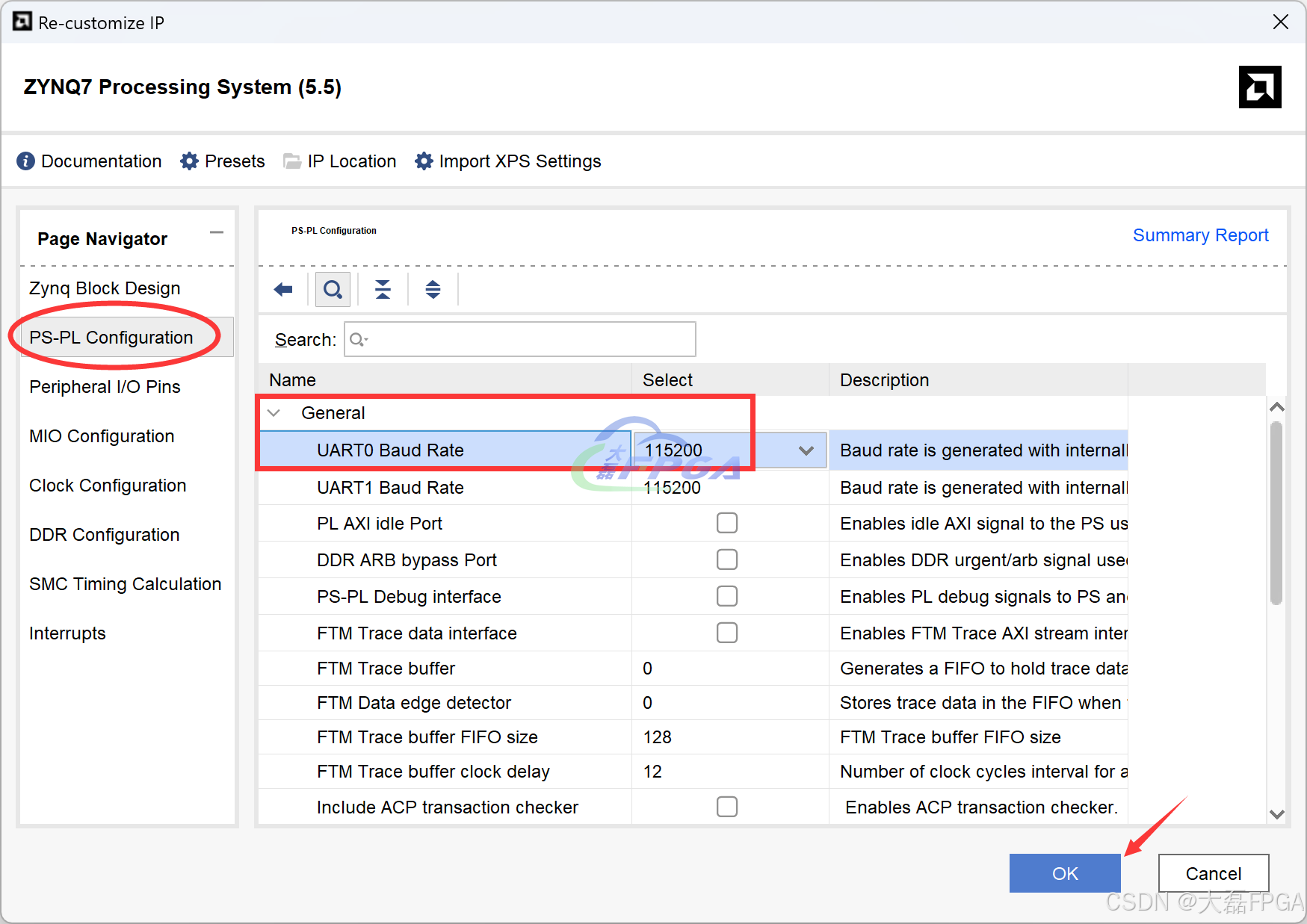Screen dimensions: 1307x924
Task: Select UART1 Baud Rate row
Action: [x=693, y=488]
